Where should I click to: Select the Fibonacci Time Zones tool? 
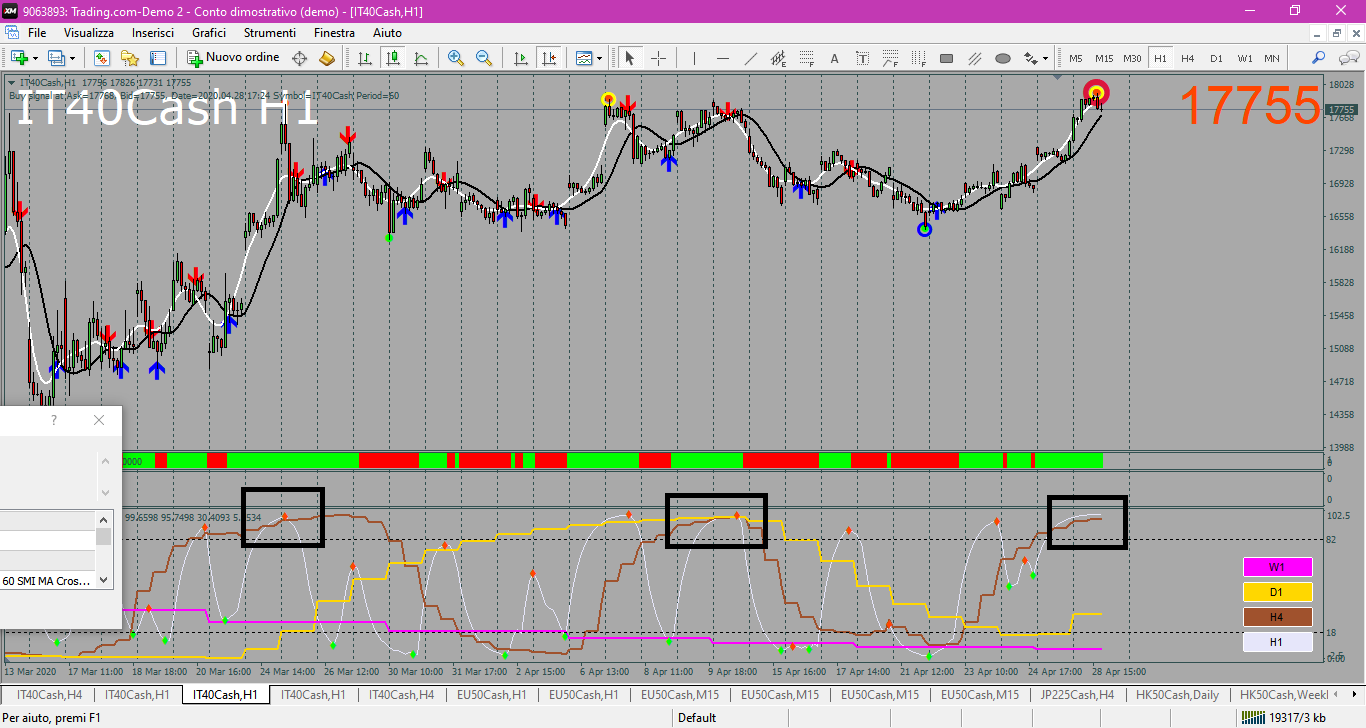click(918, 58)
